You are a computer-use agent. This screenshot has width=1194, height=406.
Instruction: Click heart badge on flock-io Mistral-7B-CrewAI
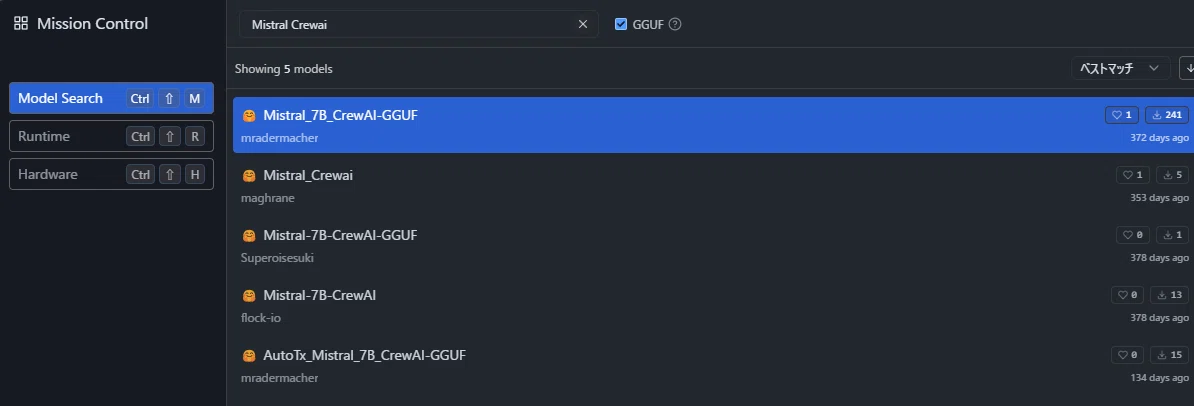(x=1127, y=295)
